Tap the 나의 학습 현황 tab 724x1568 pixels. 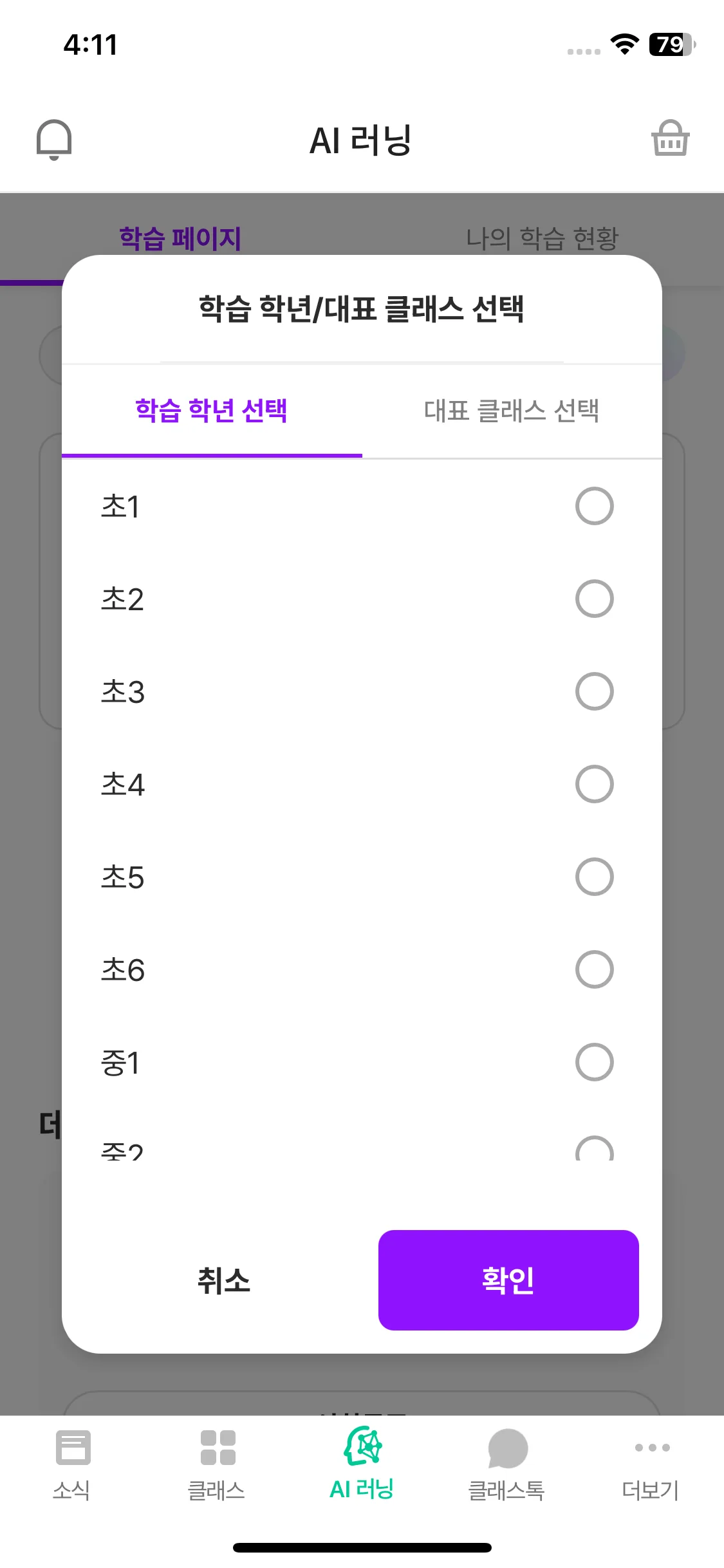pyautogui.click(x=542, y=238)
